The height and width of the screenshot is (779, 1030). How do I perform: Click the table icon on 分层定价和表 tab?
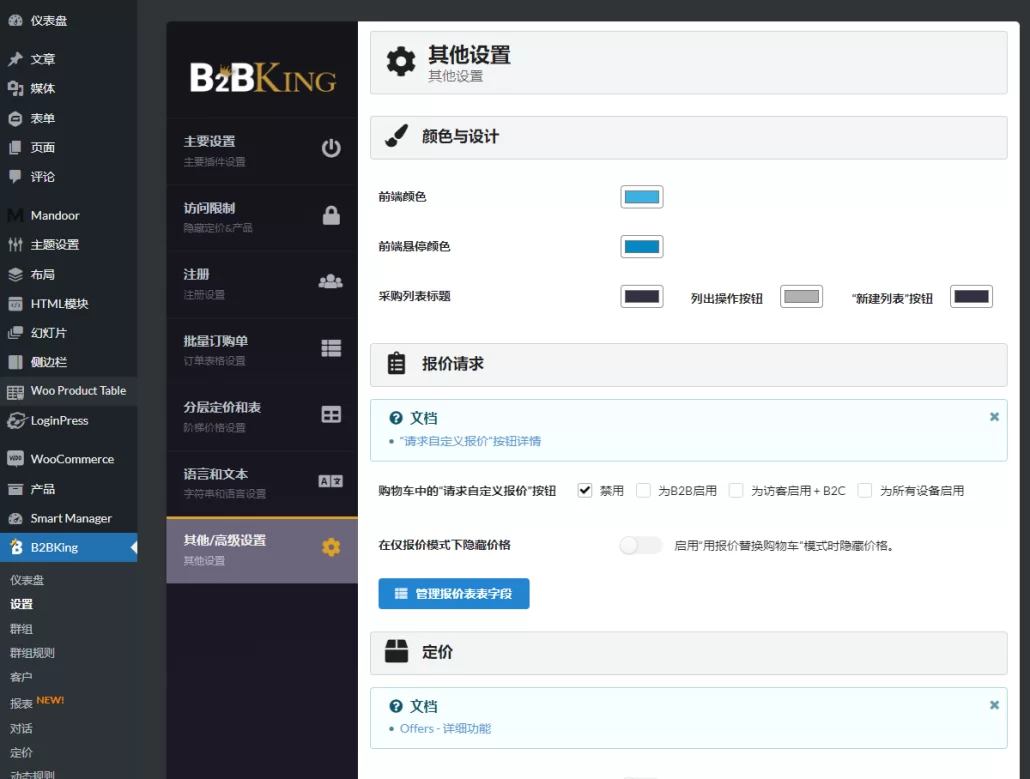coord(331,414)
